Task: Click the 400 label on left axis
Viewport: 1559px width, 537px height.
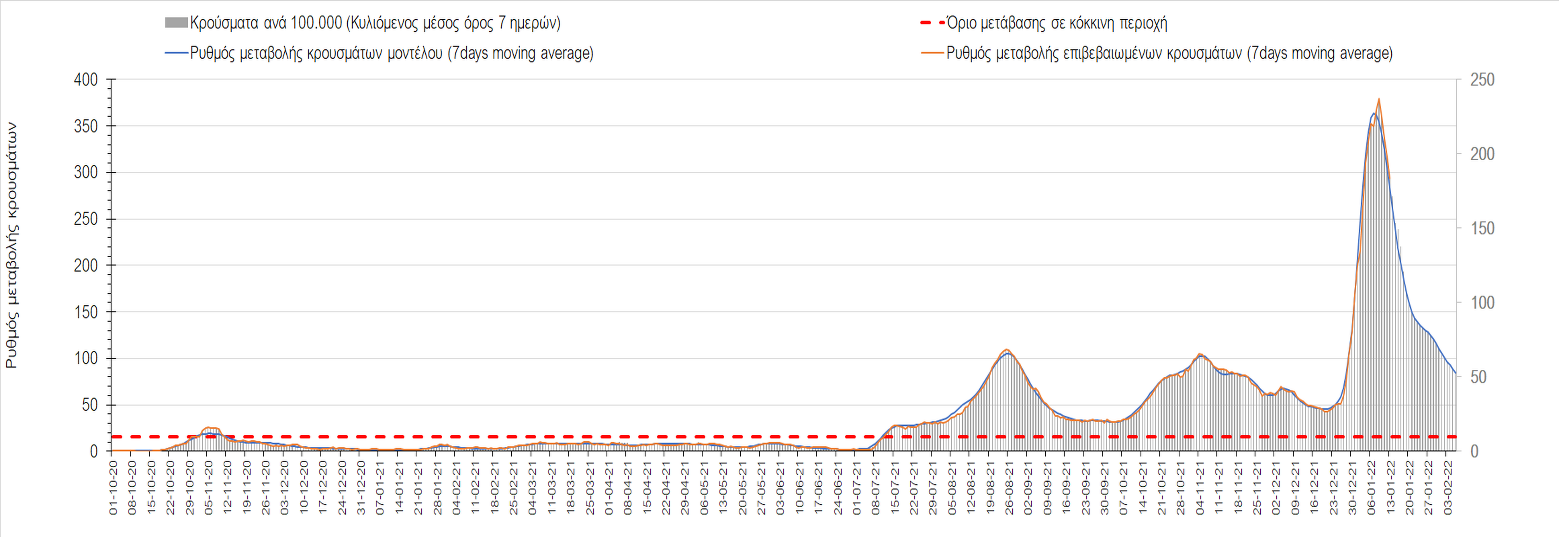Action: click(x=86, y=80)
